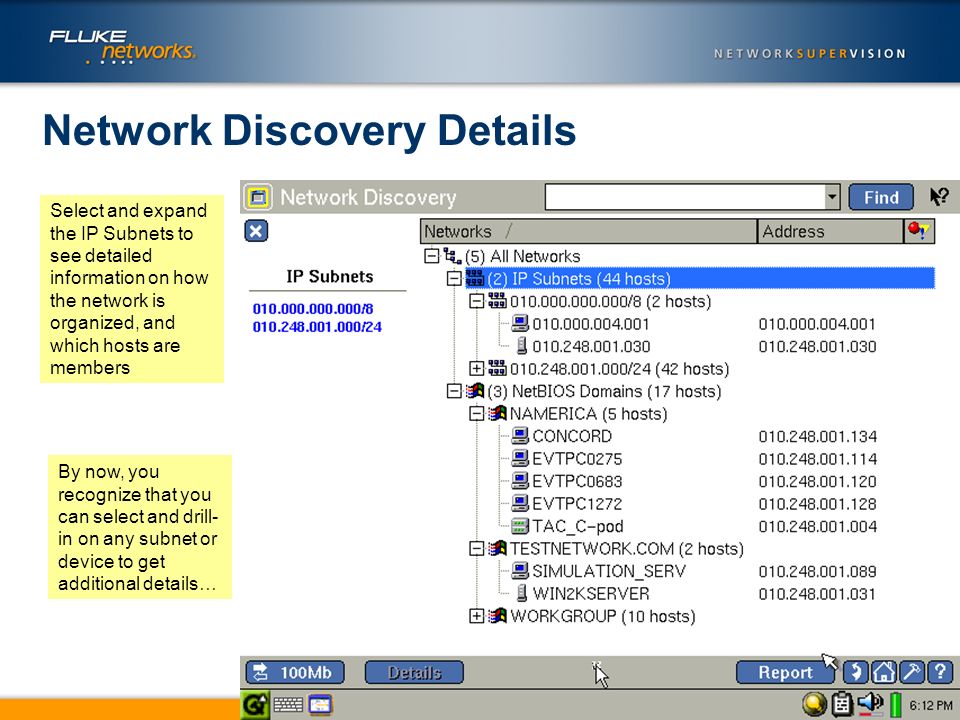Click the CONCORD computer icon
Viewport: 960px width, 720px height.
tap(520, 436)
